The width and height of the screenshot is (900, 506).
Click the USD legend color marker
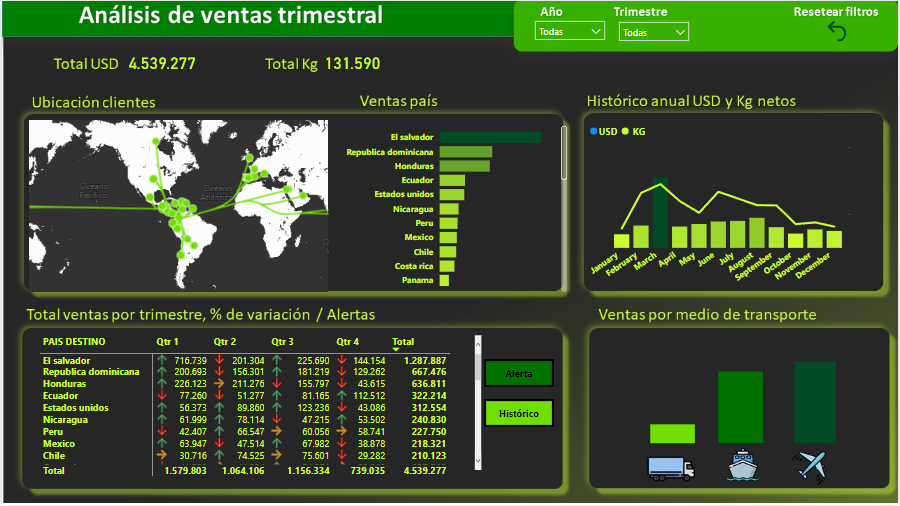coord(593,131)
